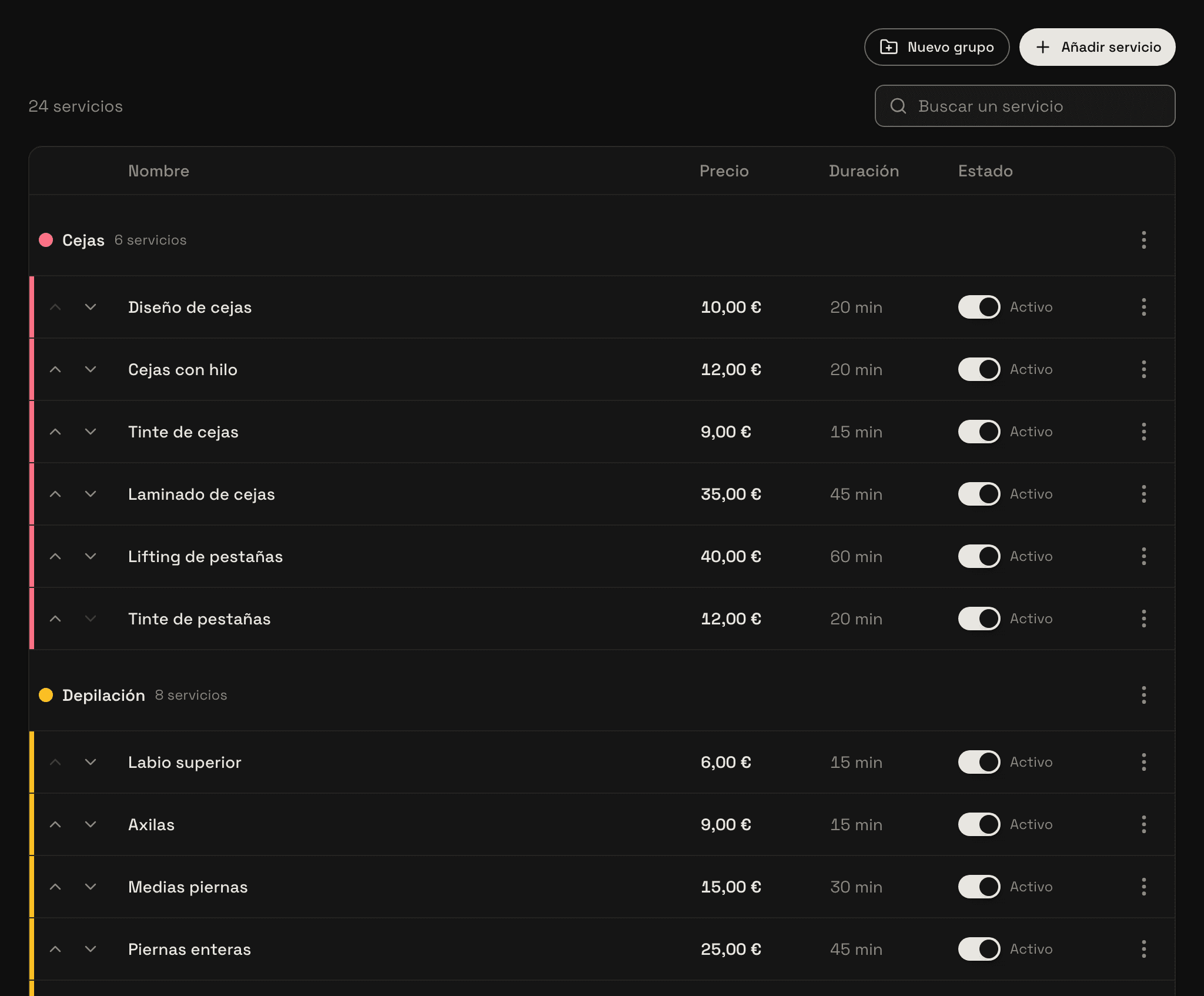Screen dimensions: 1204x996
Task: Click the Precio column header
Action: (x=724, y=171)
